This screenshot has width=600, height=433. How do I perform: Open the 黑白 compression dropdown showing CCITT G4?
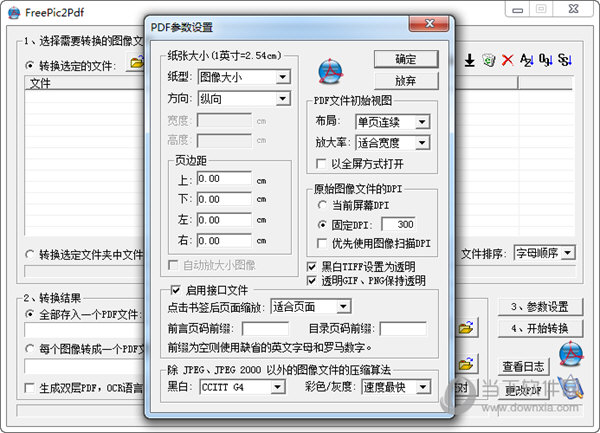pyautogui.click(x=277, y=387)
